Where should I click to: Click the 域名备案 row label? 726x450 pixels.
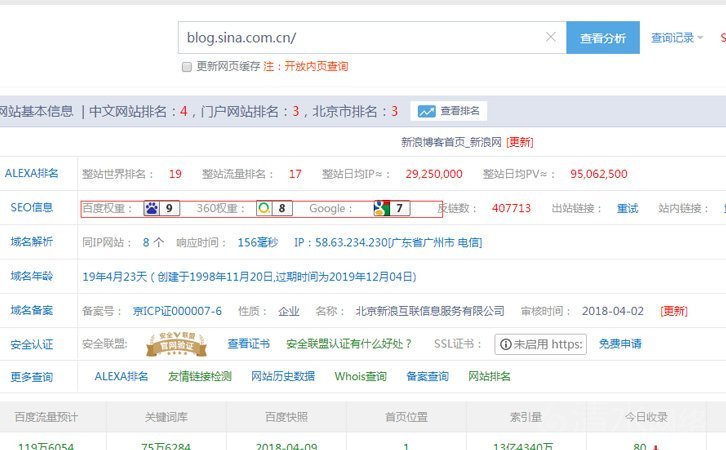[31, 310]
